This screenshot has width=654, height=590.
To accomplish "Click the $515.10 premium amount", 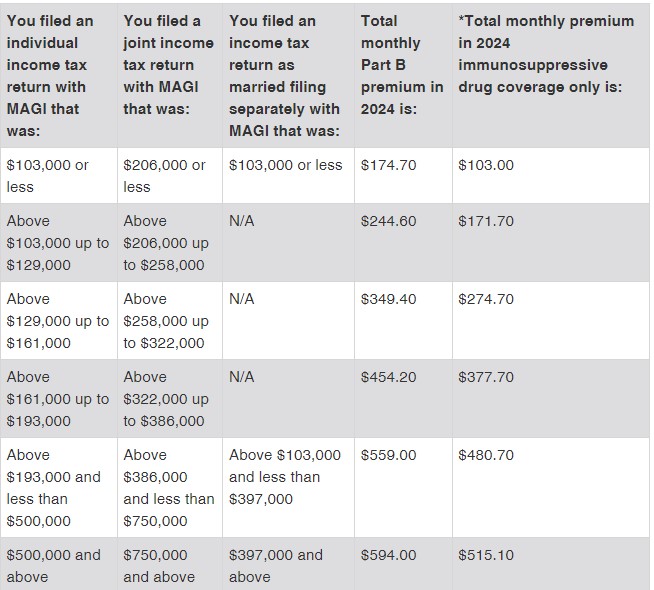I will 485,555.
